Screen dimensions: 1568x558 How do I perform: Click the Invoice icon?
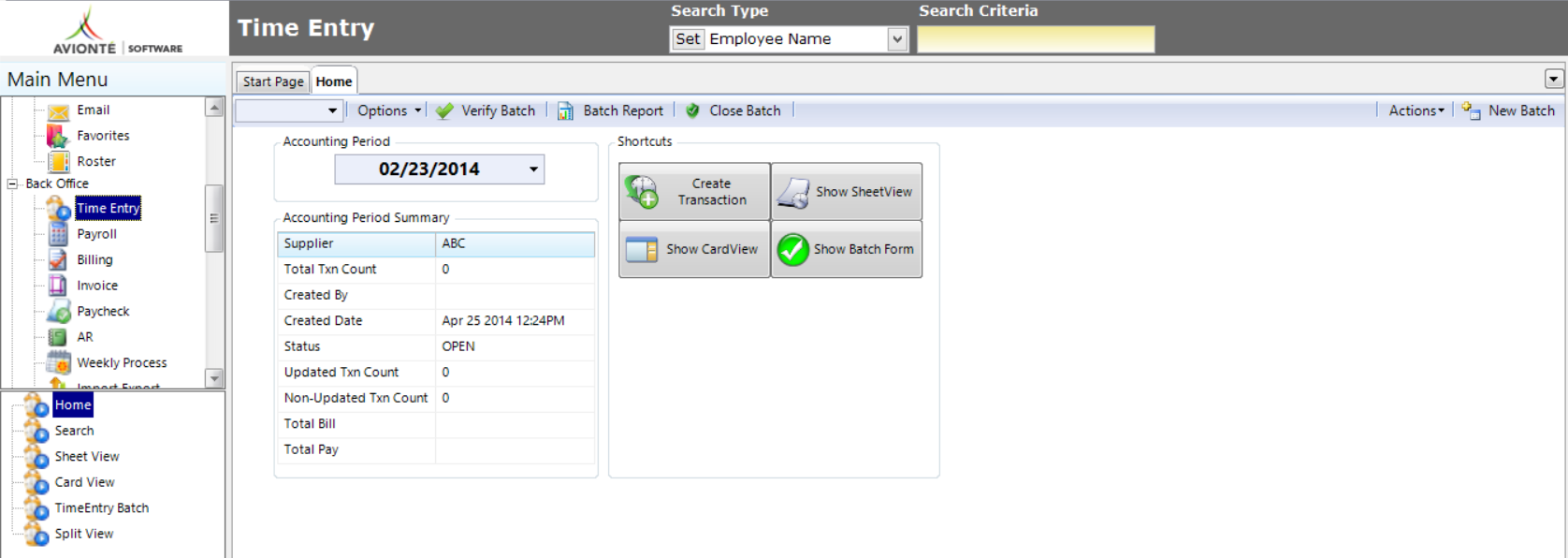click(x=58, y=286)
